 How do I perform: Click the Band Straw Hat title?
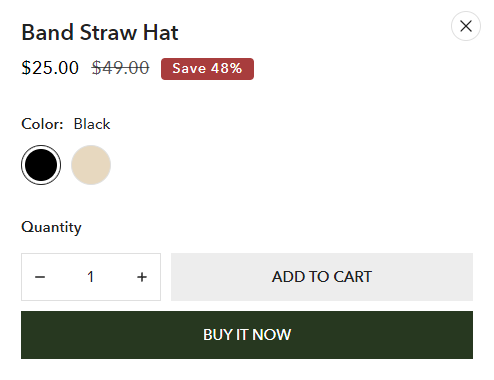100,32
